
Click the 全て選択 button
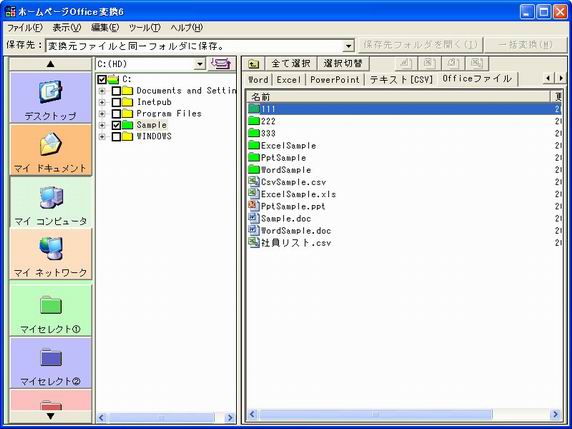(291, 63)
